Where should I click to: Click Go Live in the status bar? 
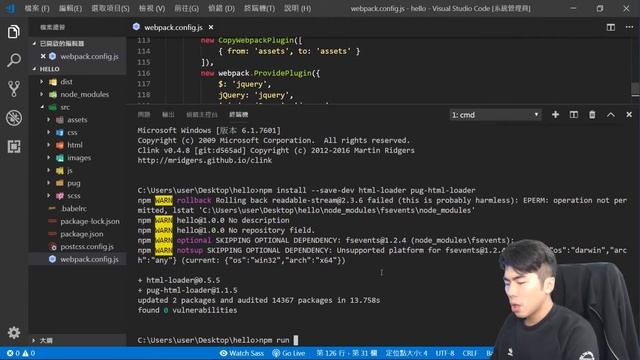tap(289, 353)
